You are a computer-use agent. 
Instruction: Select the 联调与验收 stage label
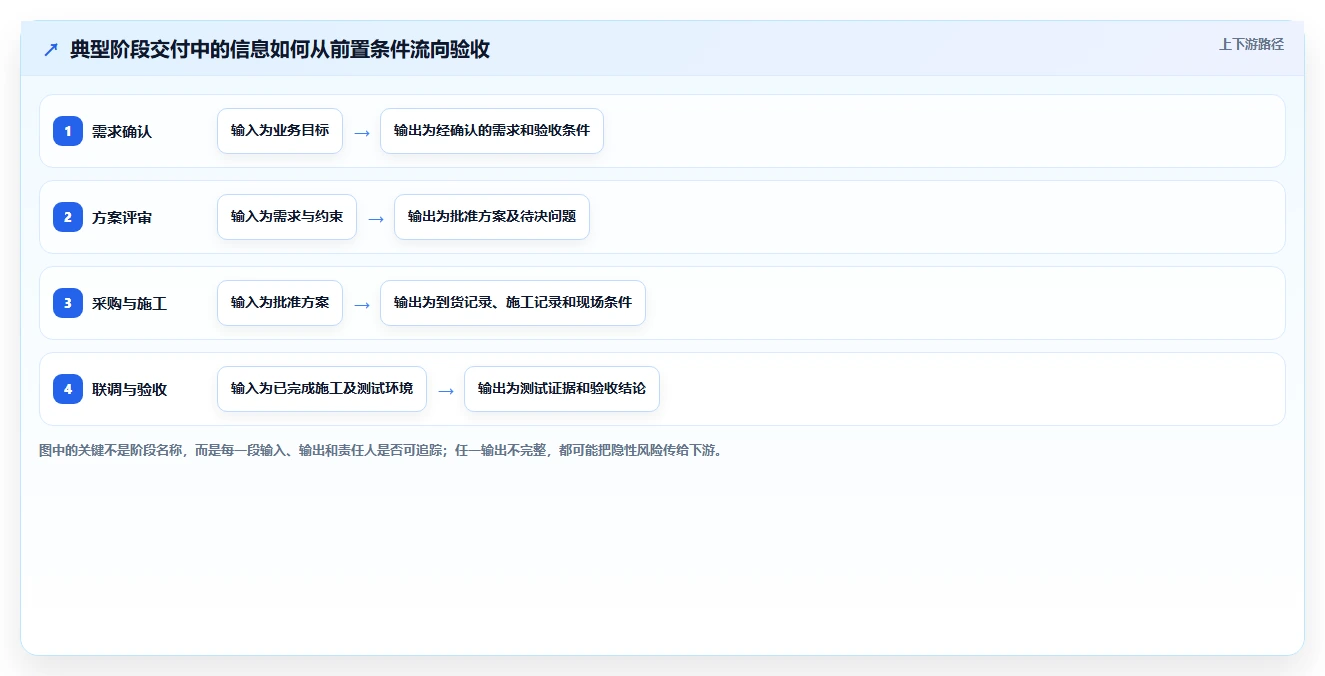coord(129,389)
